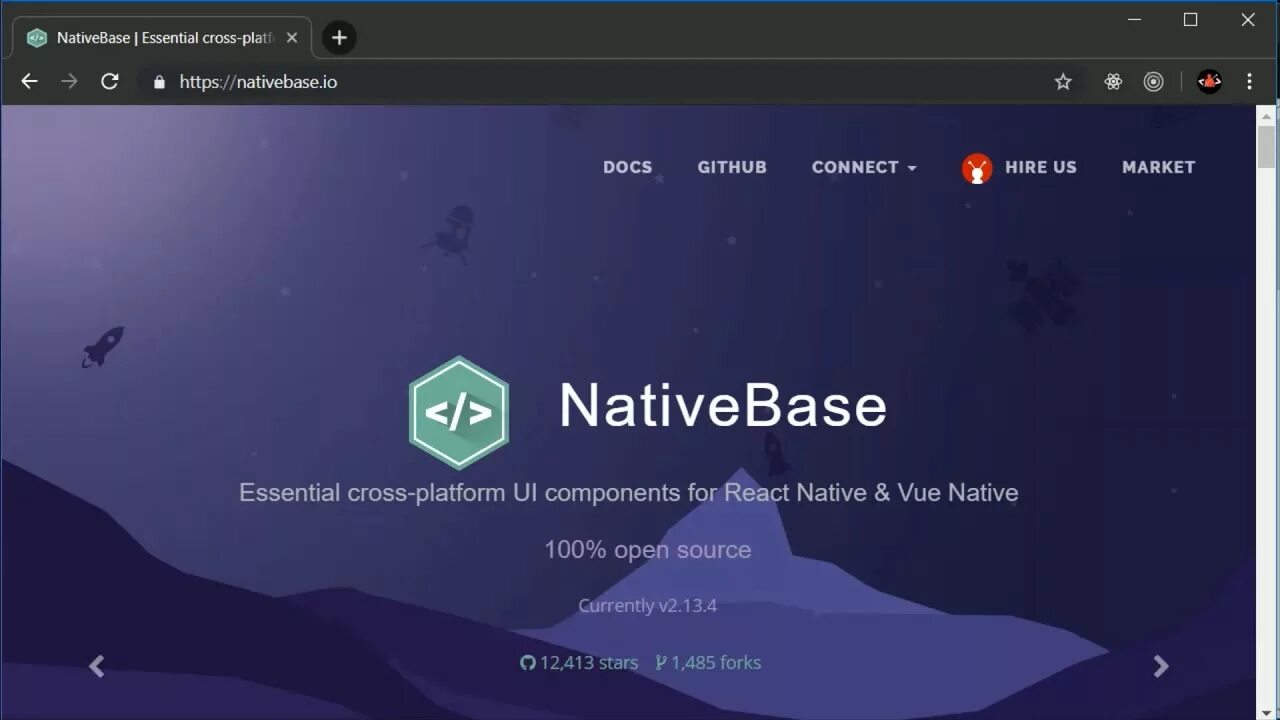Open the DOCS page
Screen dimensions: 1280x720
[627, 167]
